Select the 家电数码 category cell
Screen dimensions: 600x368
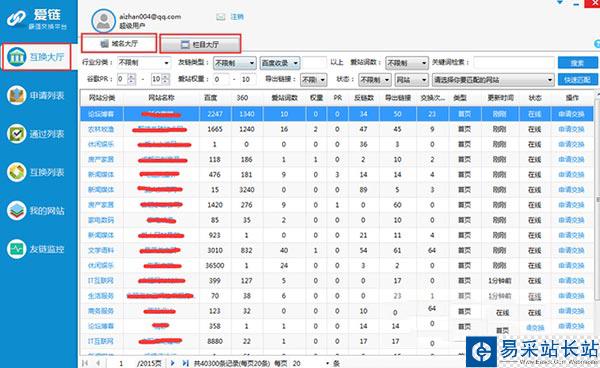101,220
